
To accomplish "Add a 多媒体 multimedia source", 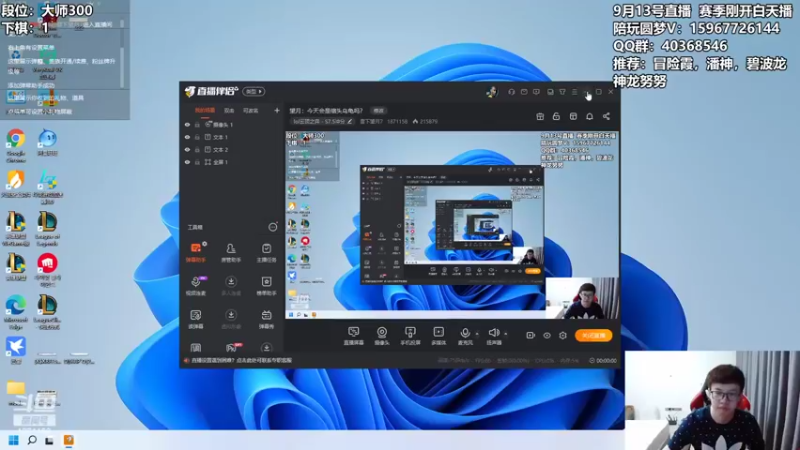I will (438, 336).
